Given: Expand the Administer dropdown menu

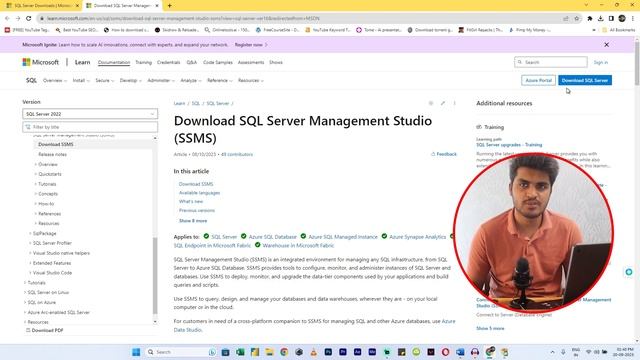Looking at the screenshot, I should (161, 80).
